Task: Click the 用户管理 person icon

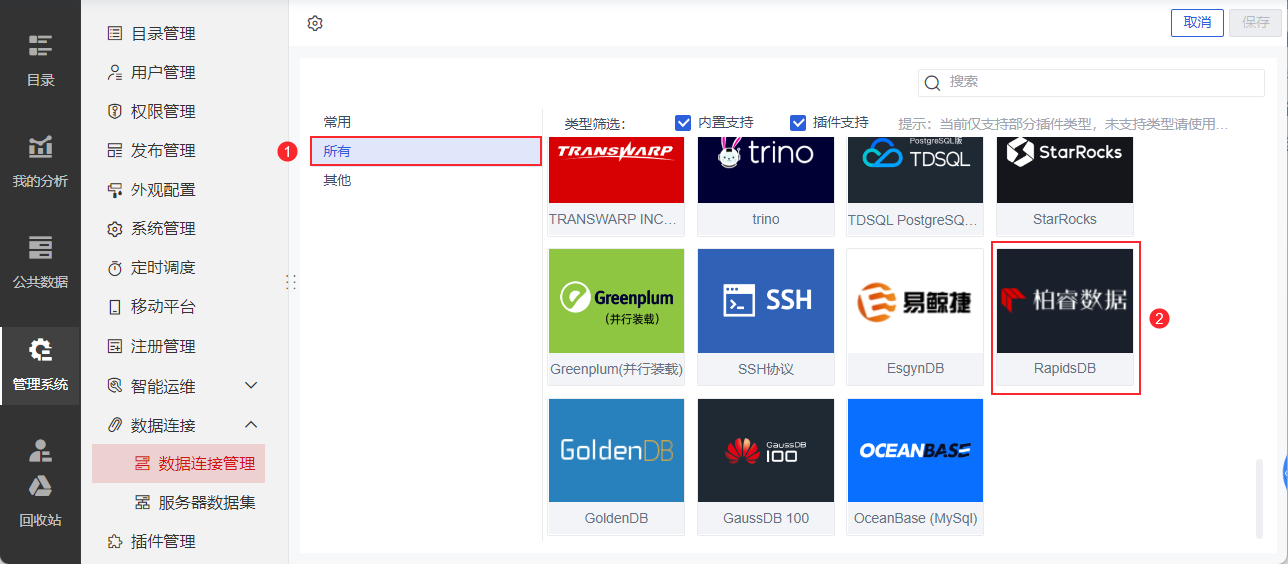Action: point(115,72)
